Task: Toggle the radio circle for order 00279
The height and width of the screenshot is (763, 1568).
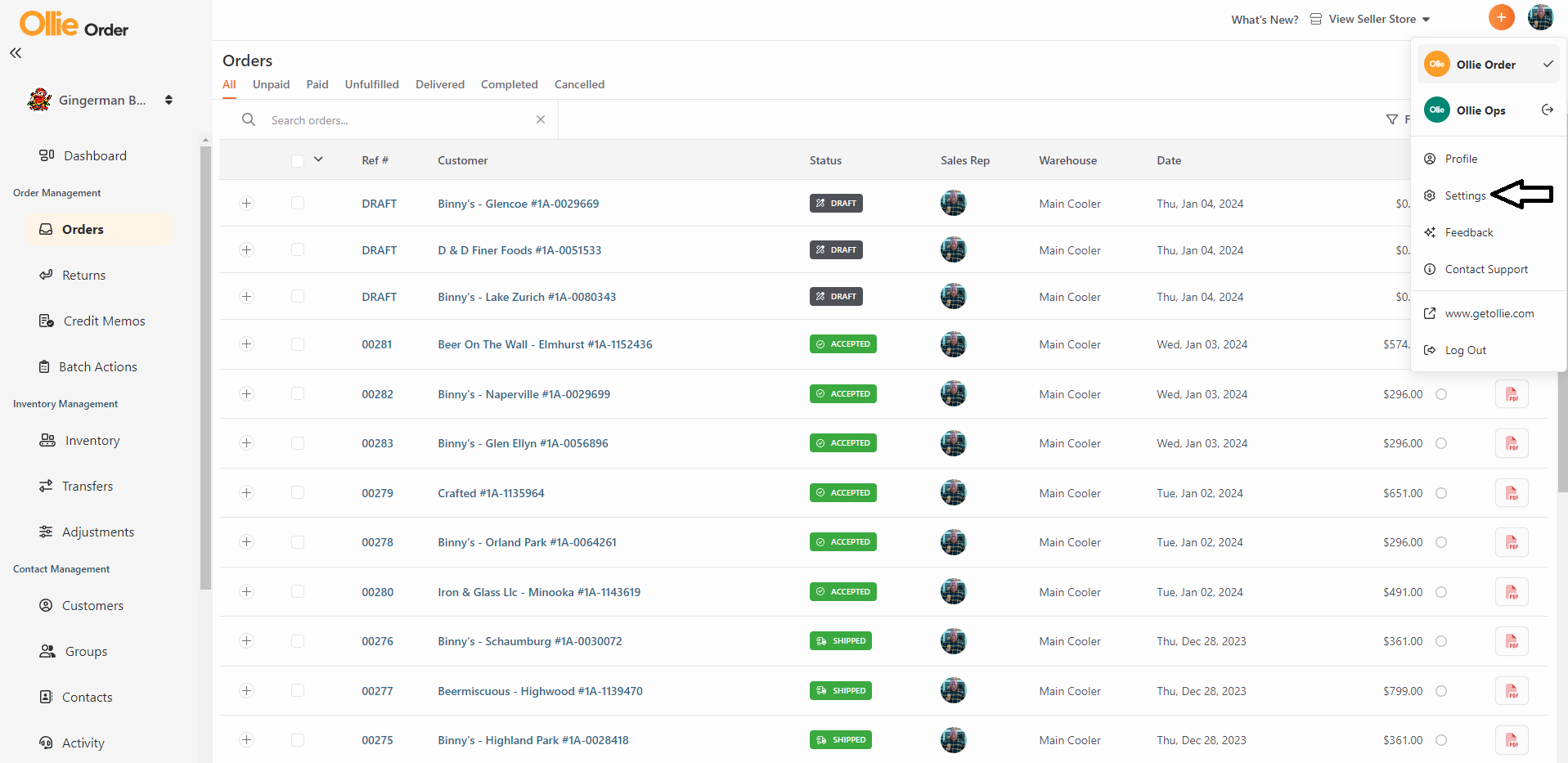Action: (x=1441, y=493)
